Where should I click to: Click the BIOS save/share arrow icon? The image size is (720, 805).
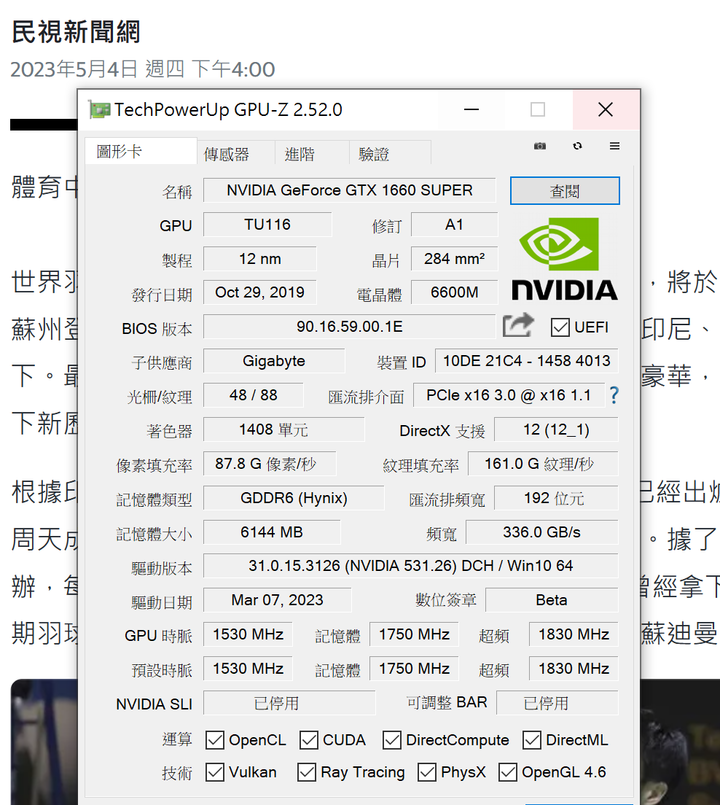pyautogui.click(x=518, y=325)
